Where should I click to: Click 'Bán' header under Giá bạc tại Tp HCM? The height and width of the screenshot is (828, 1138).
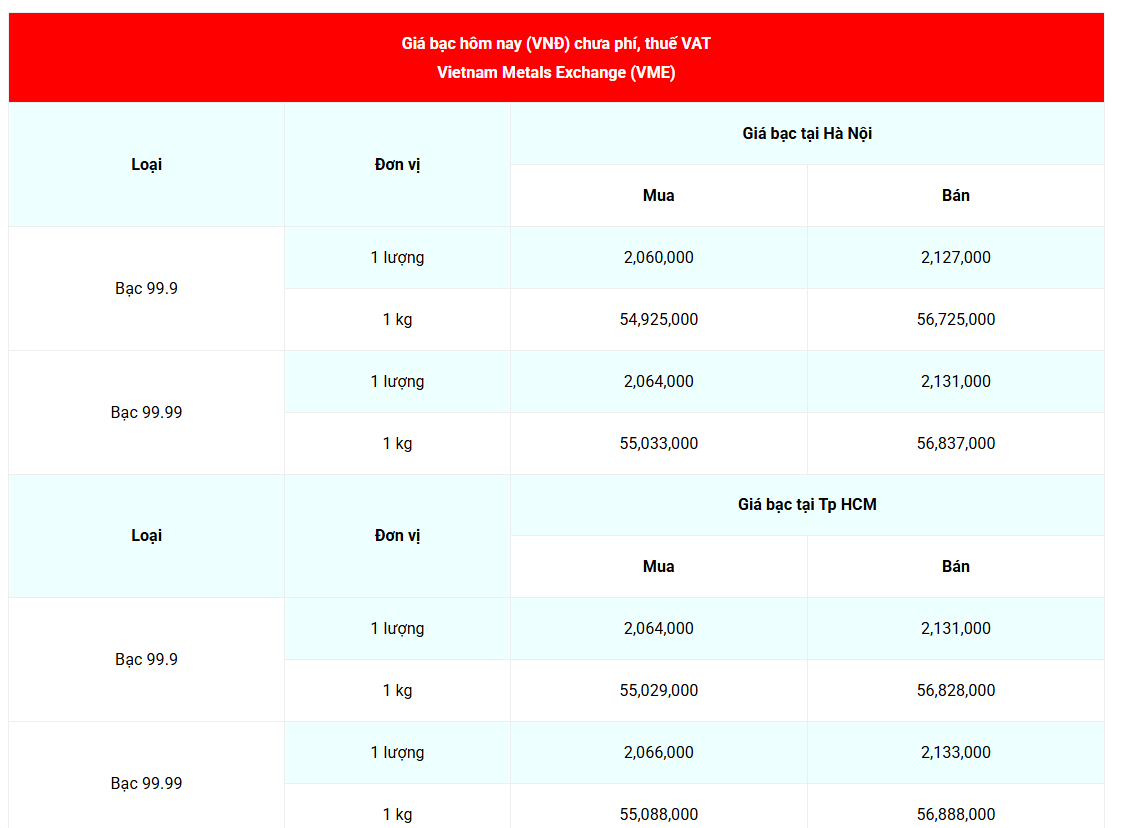click(955, 566)
